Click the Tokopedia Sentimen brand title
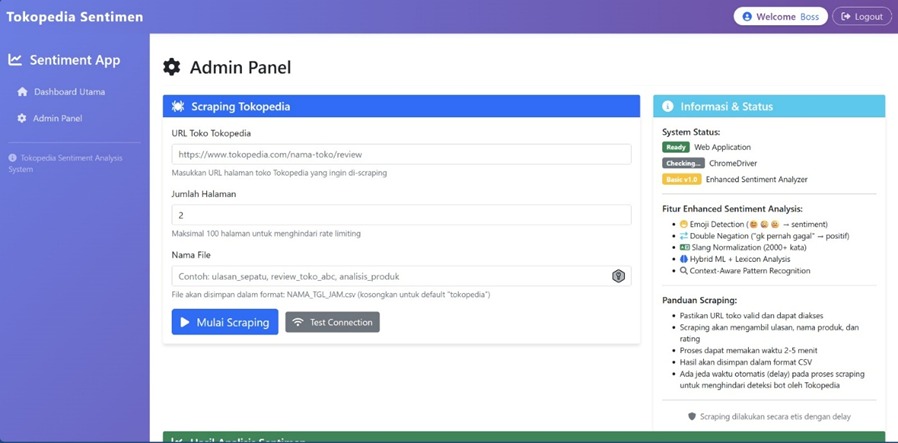 pos(75,17)
